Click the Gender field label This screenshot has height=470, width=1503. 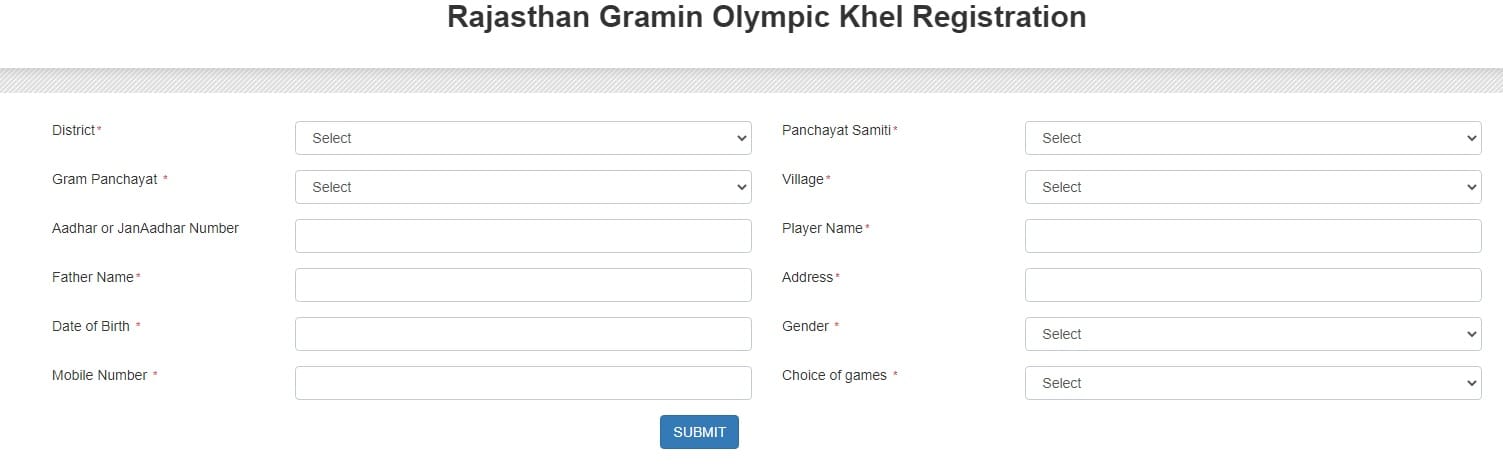[x=805, y=326]
